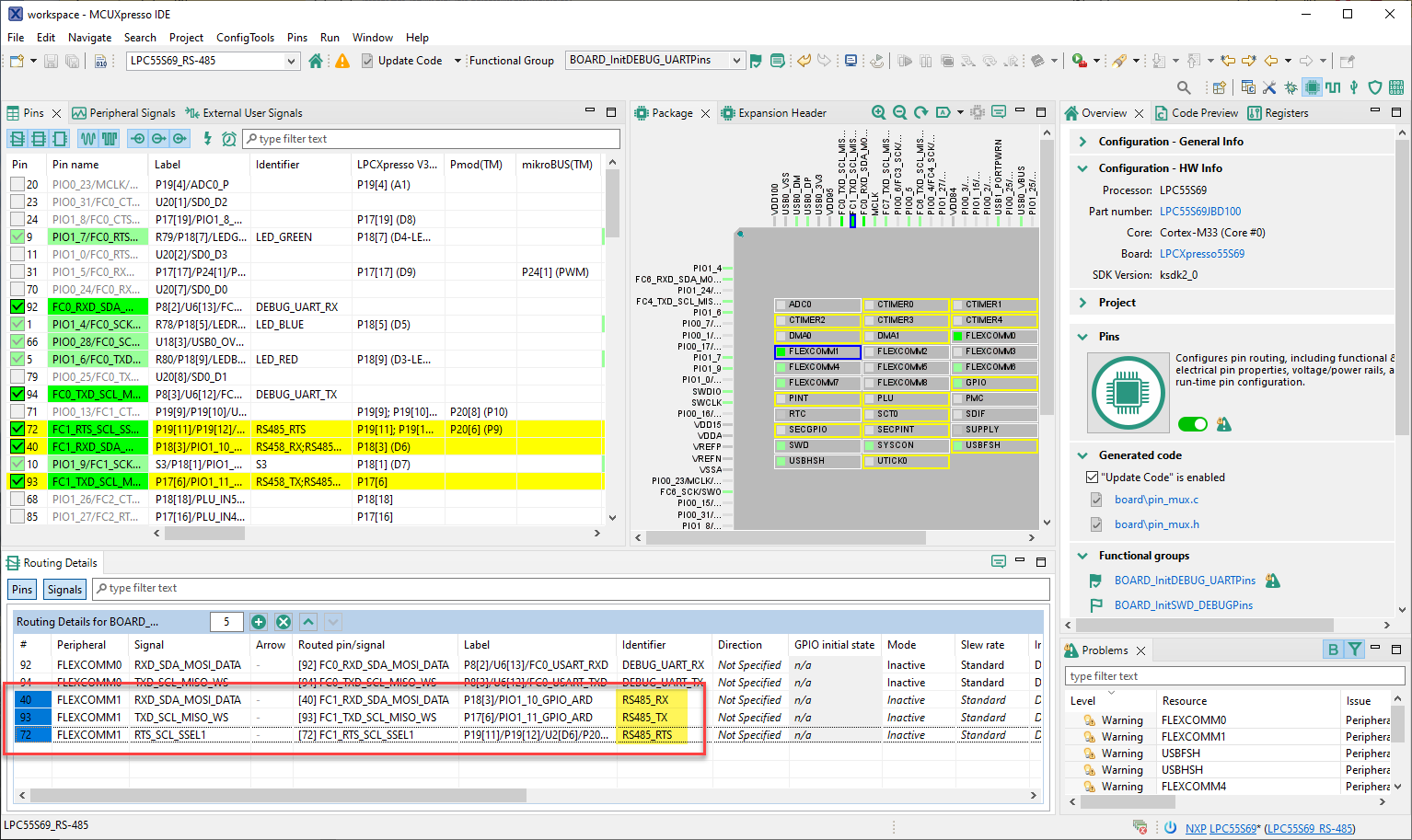Click the Pins panel filter text field
The height and width of the screenshot is (840, 1412).
pyautogui.click(x=433, y=139)
